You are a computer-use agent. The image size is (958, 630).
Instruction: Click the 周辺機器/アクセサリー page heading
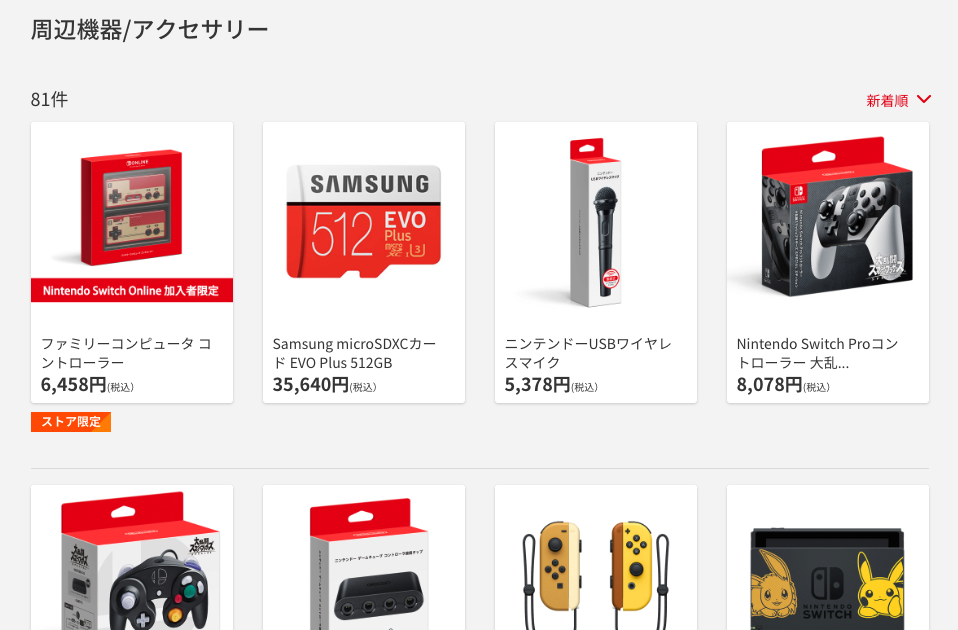[150, 29]
